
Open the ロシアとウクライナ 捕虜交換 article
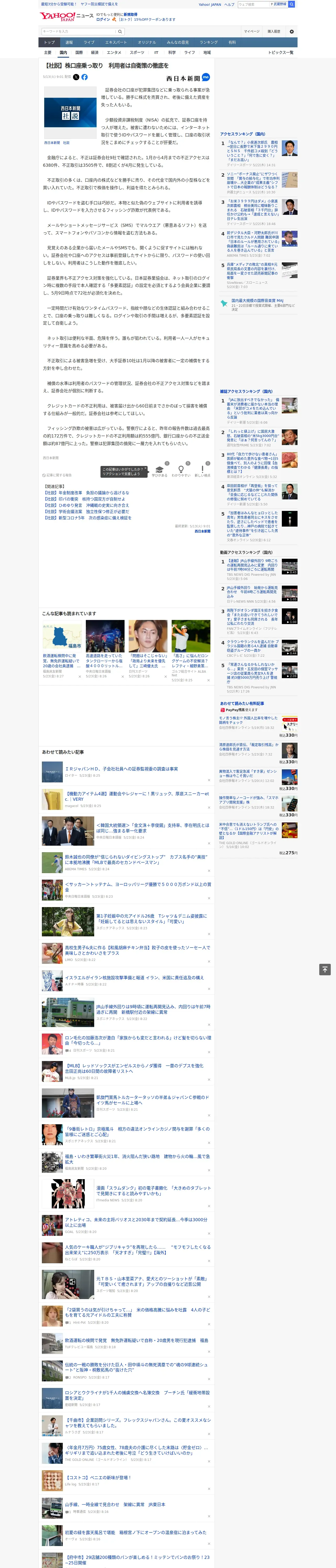pyautogui.click(x=137, y=1395)
